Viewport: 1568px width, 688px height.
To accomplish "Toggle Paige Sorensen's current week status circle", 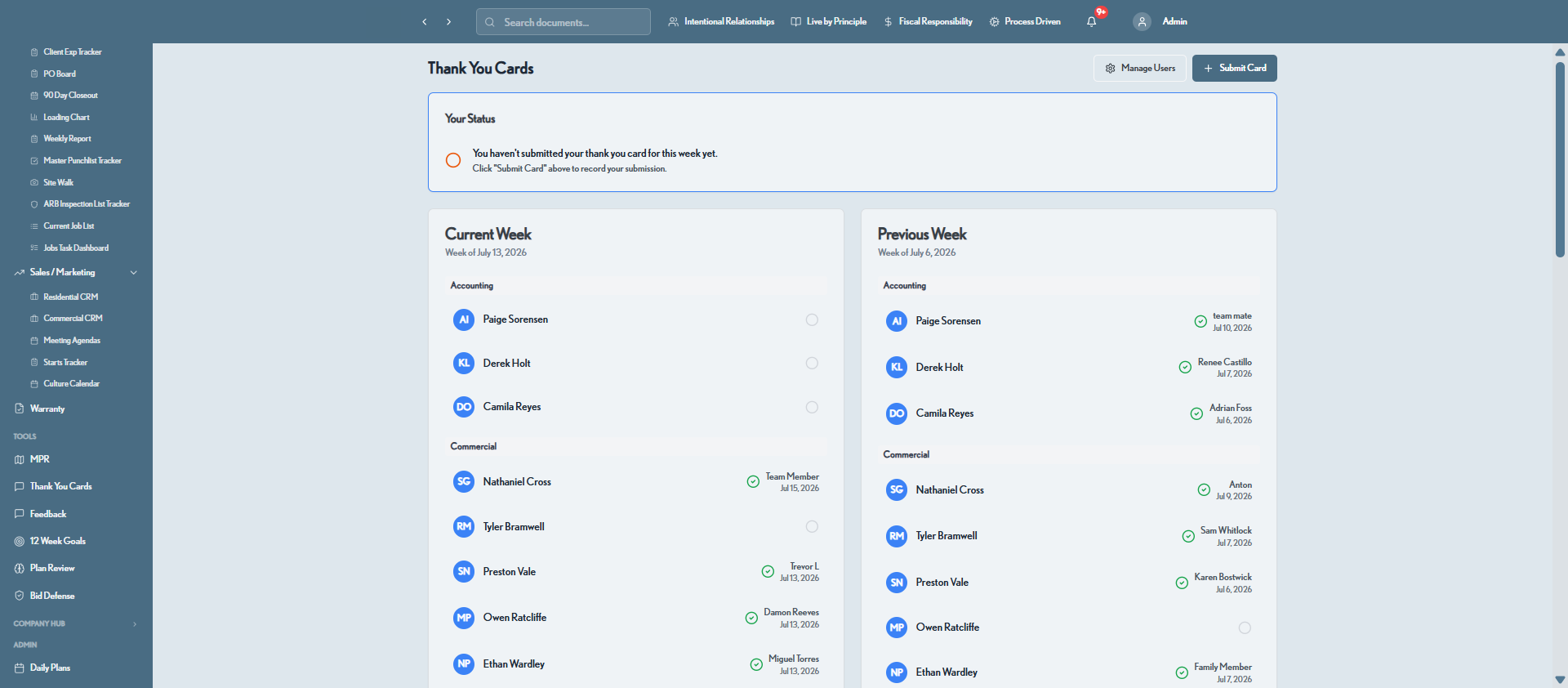I will 812,319.
